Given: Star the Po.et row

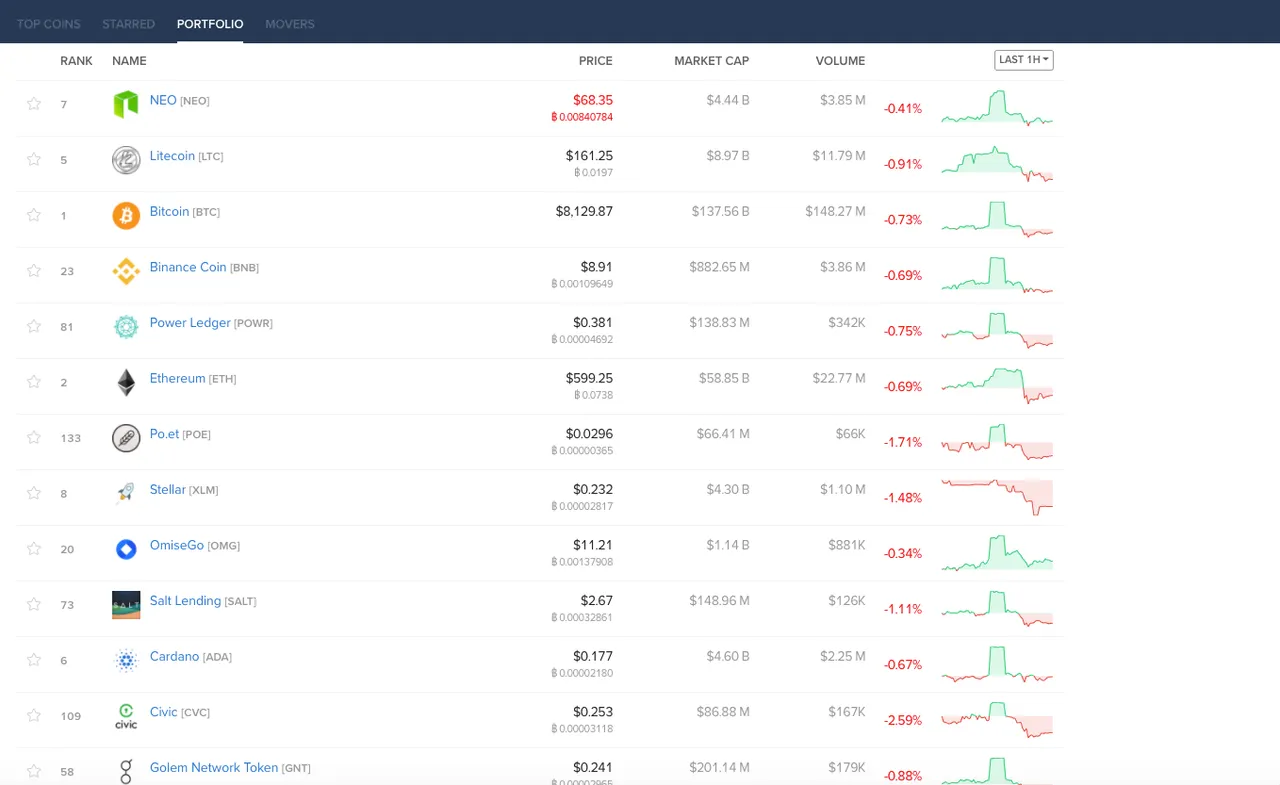Looking at the screenshot, I should point(34,437).
